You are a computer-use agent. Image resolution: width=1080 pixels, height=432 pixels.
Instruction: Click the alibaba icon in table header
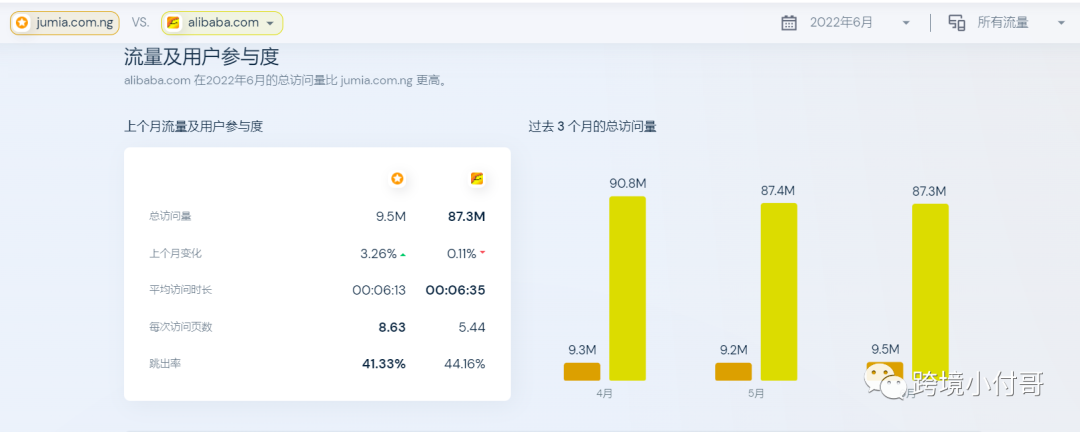point(477,179)
